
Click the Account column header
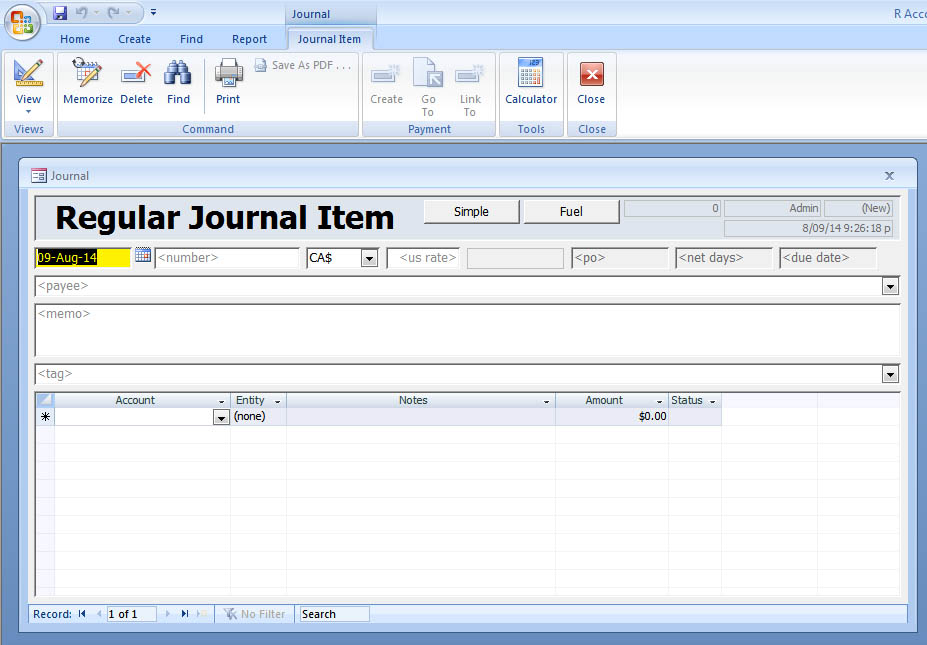coord(135,400)
